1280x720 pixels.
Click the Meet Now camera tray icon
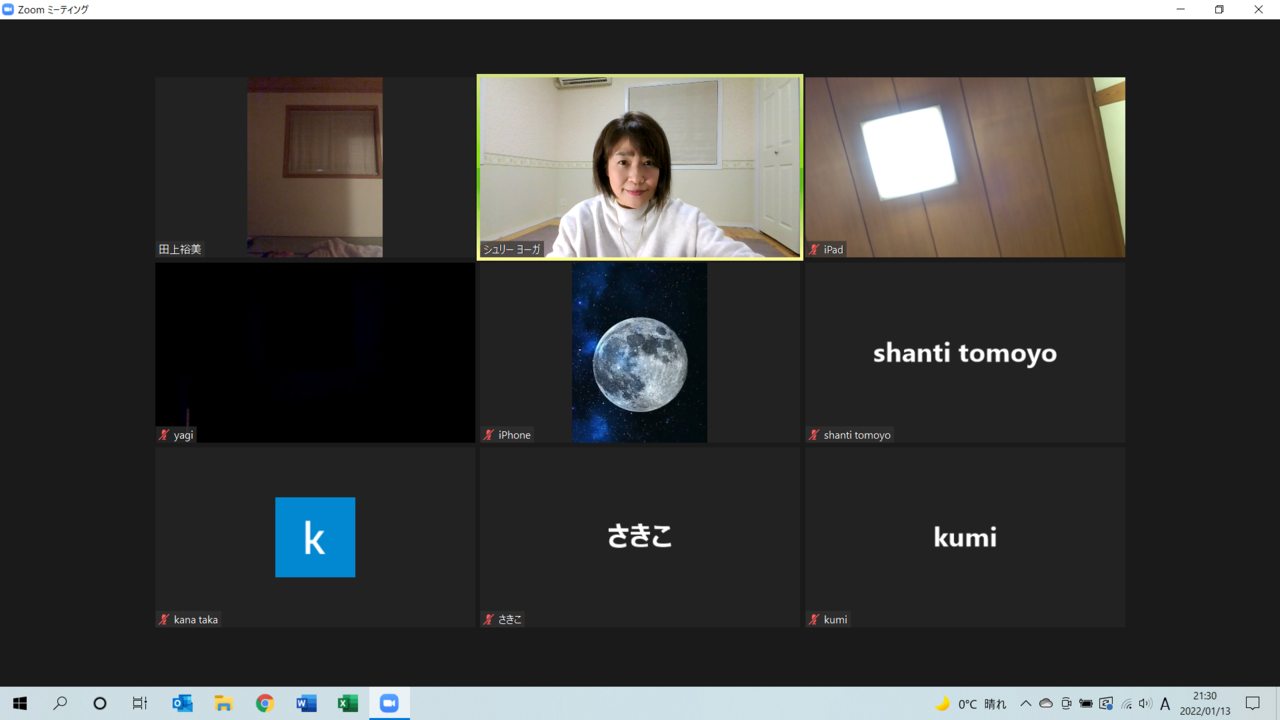[x=1066, y=704]
